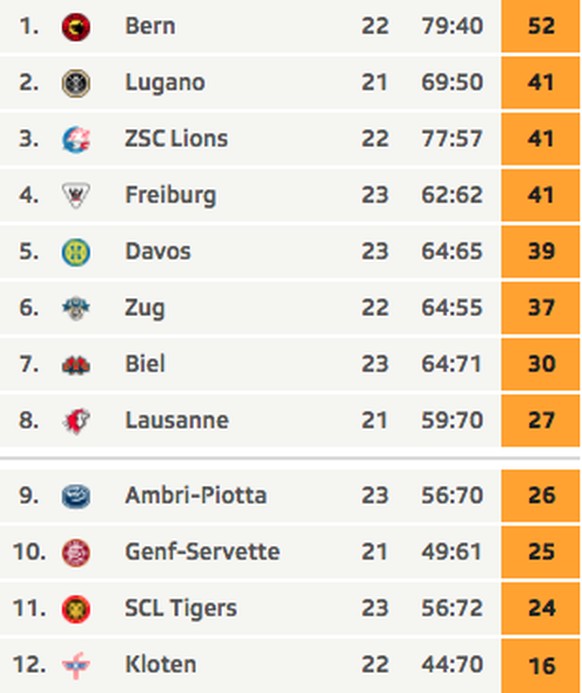Select the Genf-Servette team name
Image resolution: width=582 pixels, height=693 pixels.
202,552
